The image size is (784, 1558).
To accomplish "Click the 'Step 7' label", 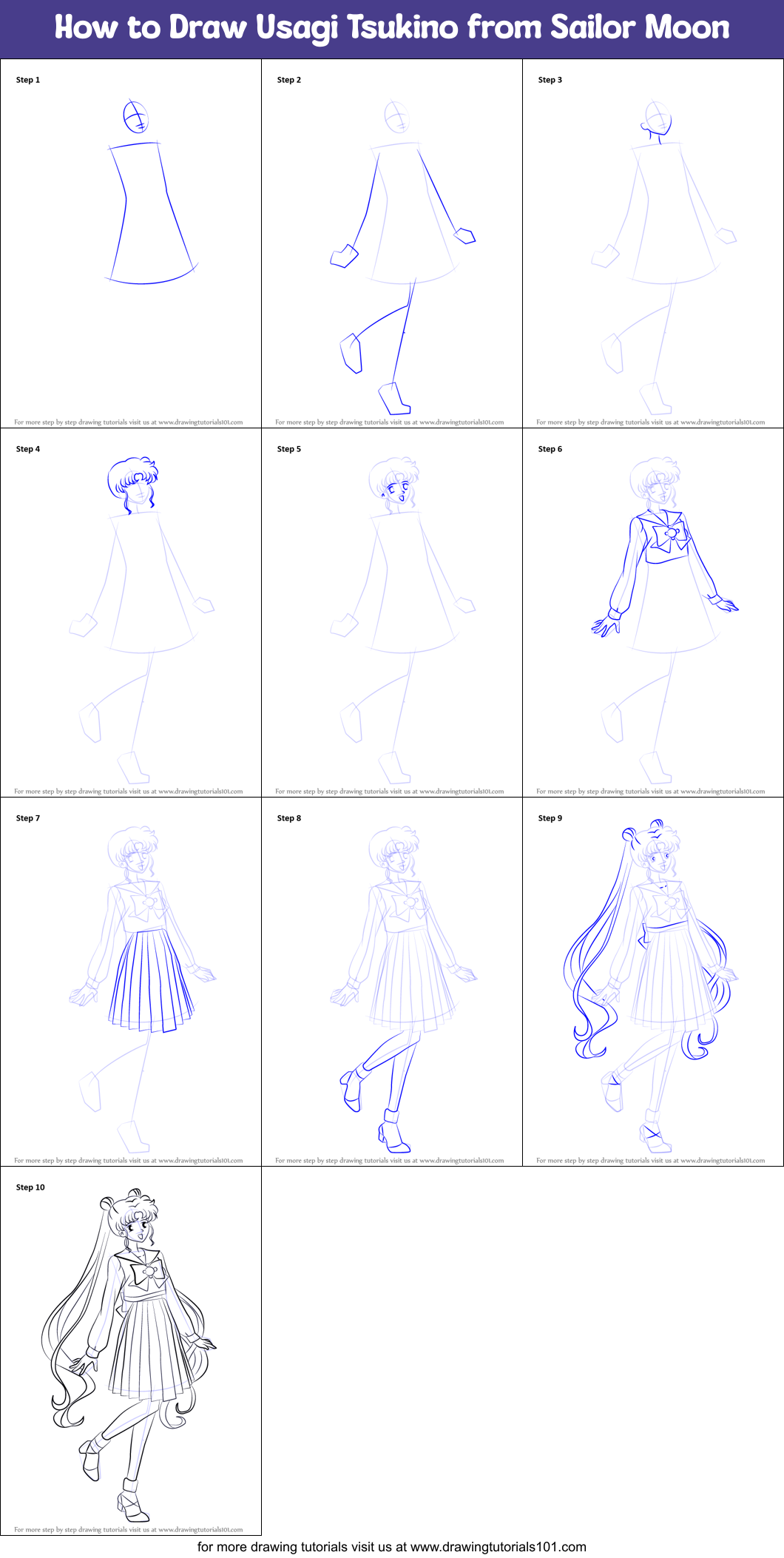I will (x=28, y=818).
